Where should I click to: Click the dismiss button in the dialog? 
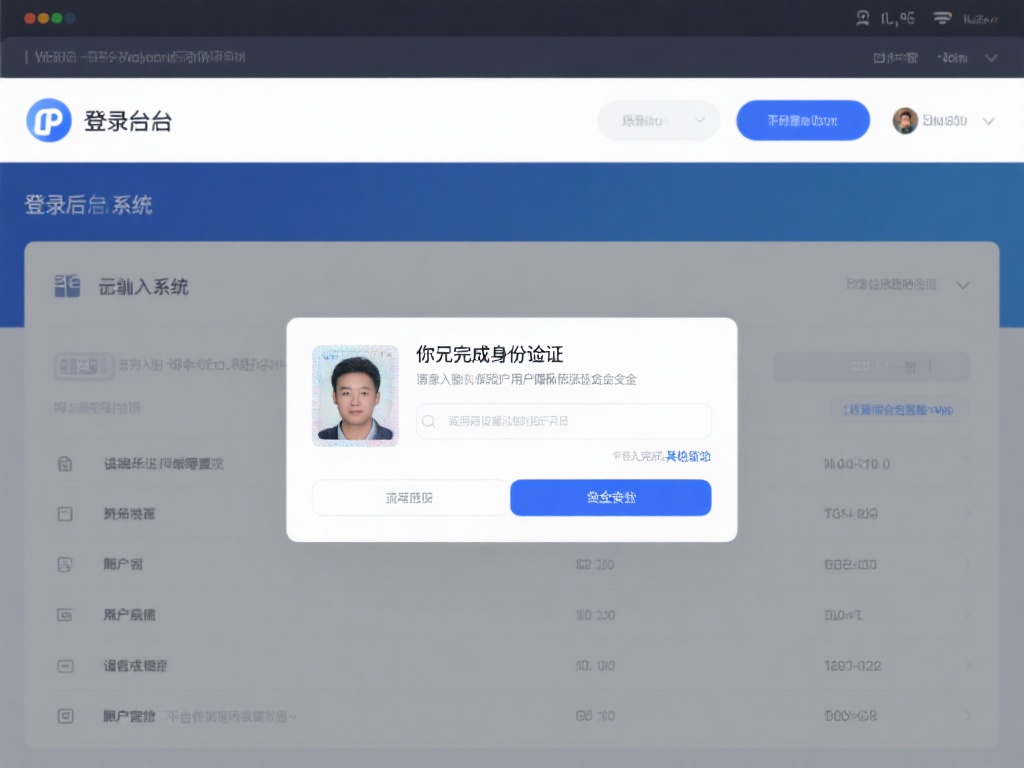(x=410, y=497)
